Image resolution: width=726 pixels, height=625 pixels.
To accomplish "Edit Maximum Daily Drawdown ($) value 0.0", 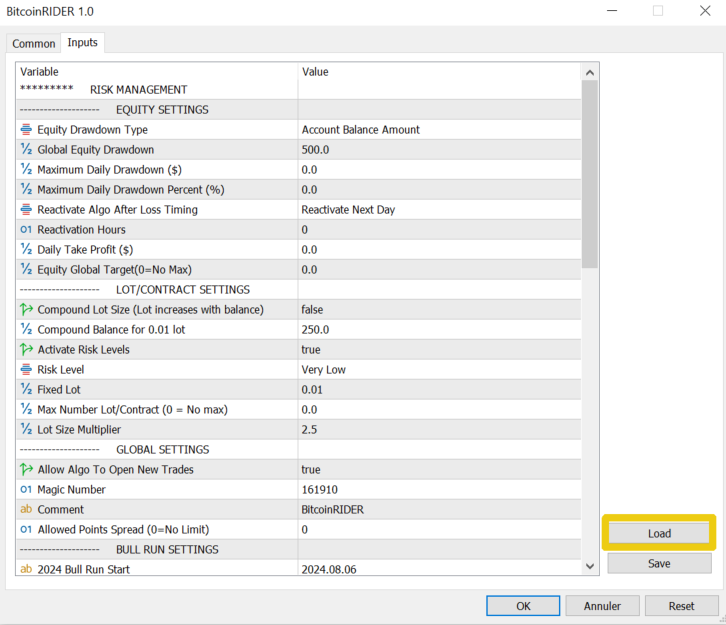I will (439, 169).
